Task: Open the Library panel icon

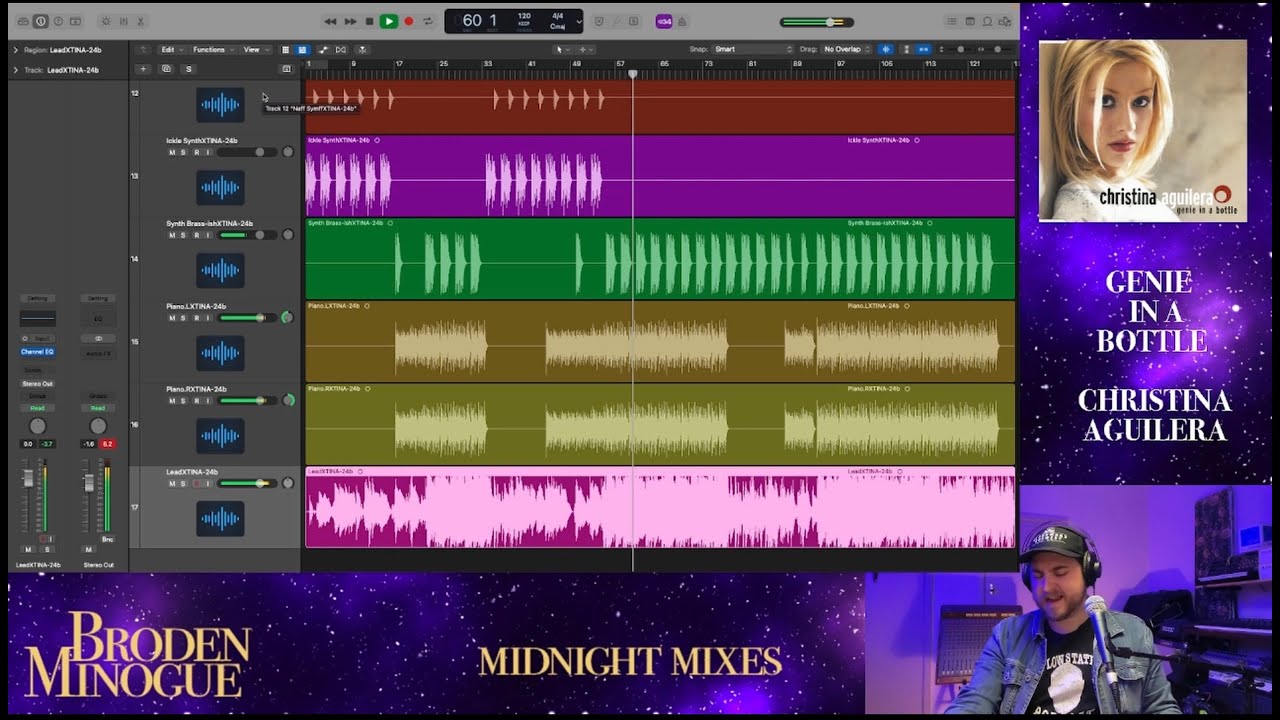Action: point(23,21)
